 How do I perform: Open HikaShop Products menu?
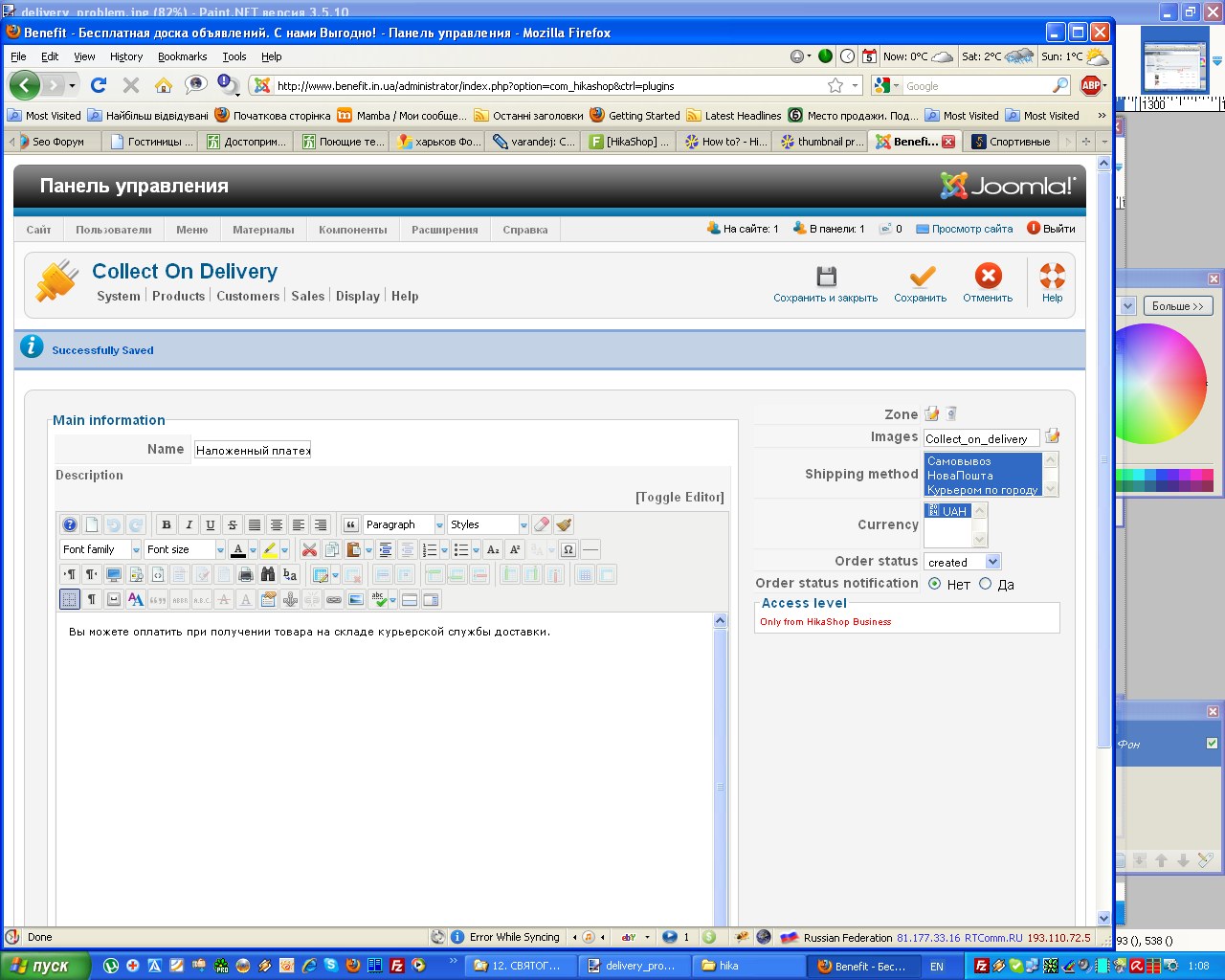click(x=178, y=296)
